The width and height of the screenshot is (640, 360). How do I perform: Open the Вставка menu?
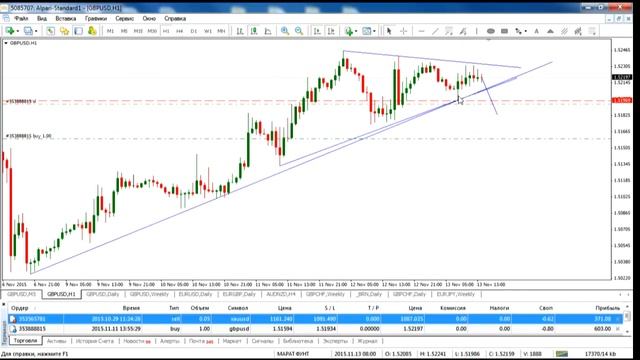tap(66, 19)
